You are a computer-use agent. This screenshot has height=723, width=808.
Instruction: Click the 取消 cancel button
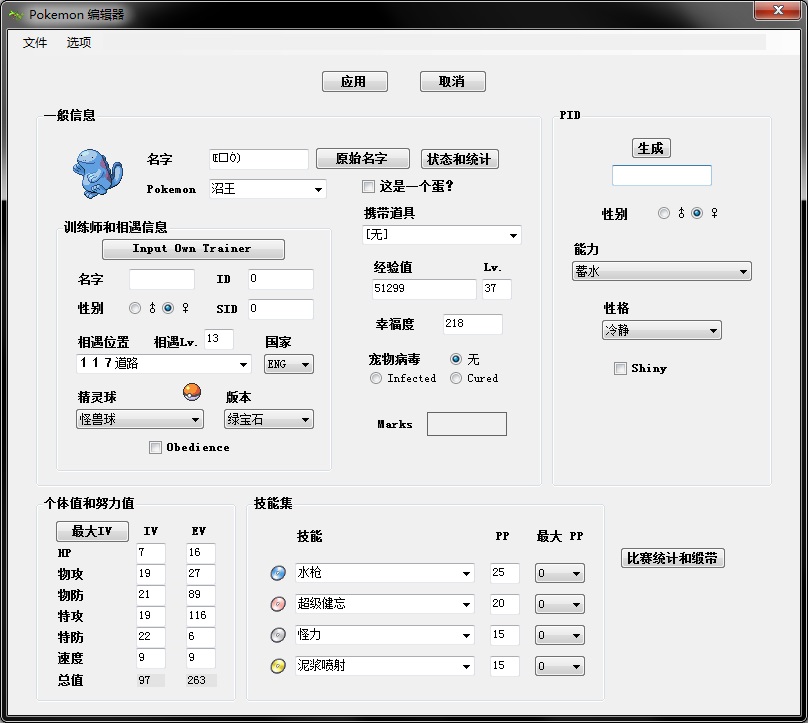click(x=452, y=81)
